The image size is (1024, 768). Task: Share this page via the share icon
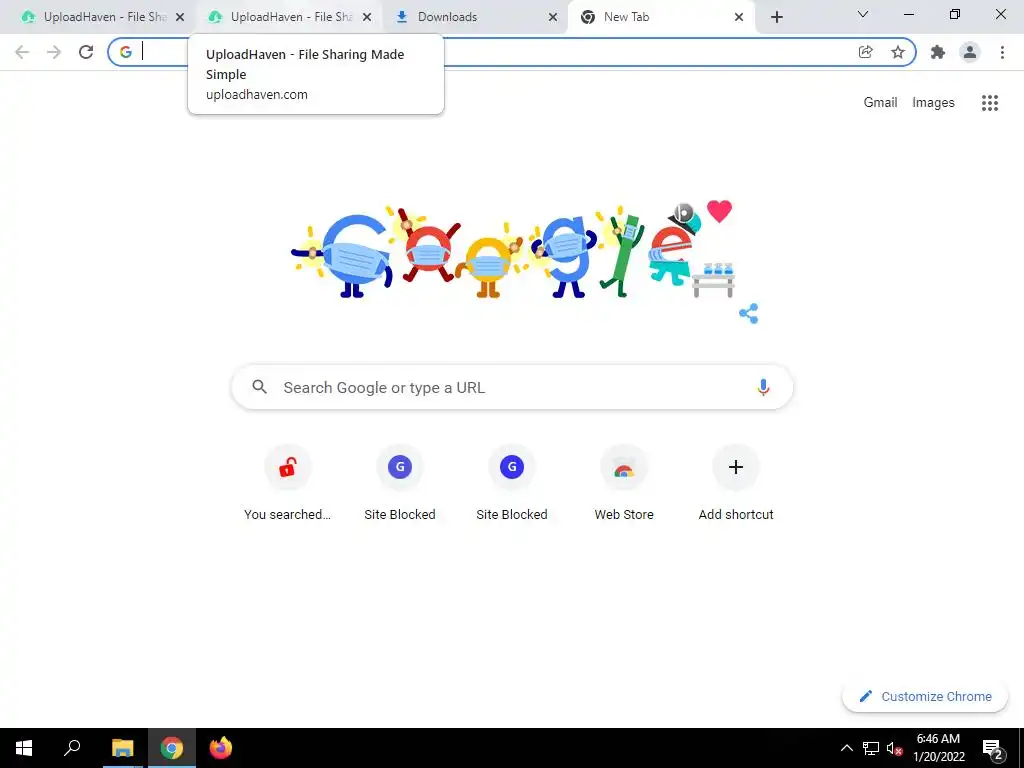click(x=866, y=52)
